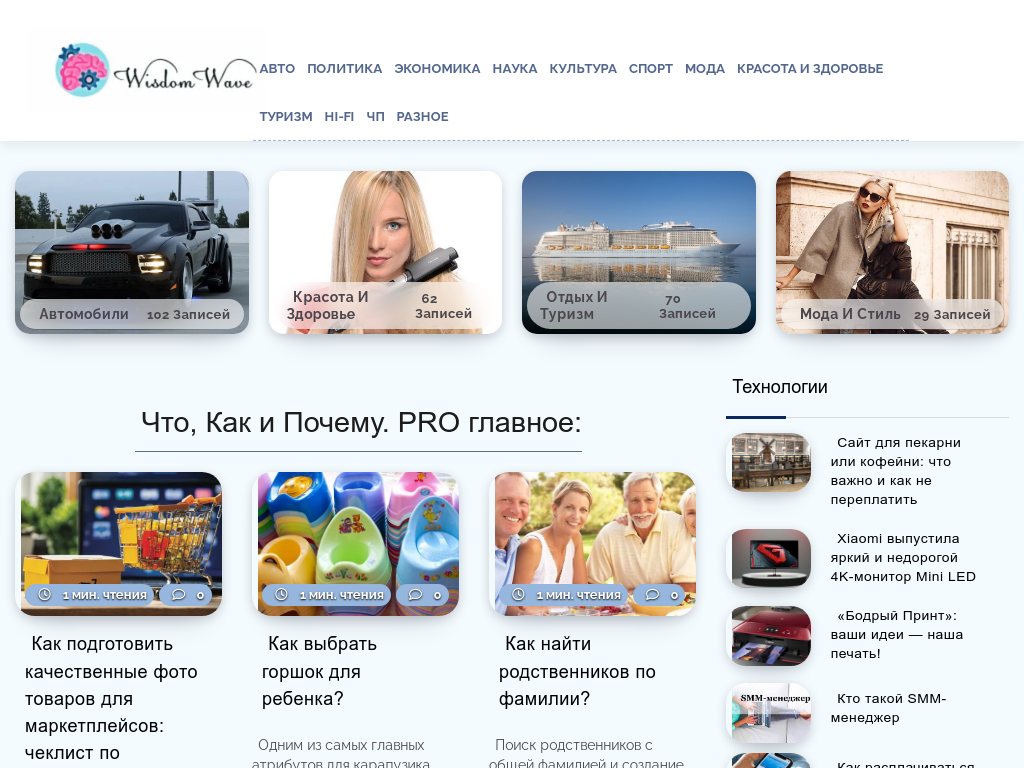Open bakery site article thumbnail

[x=771, y=462]
